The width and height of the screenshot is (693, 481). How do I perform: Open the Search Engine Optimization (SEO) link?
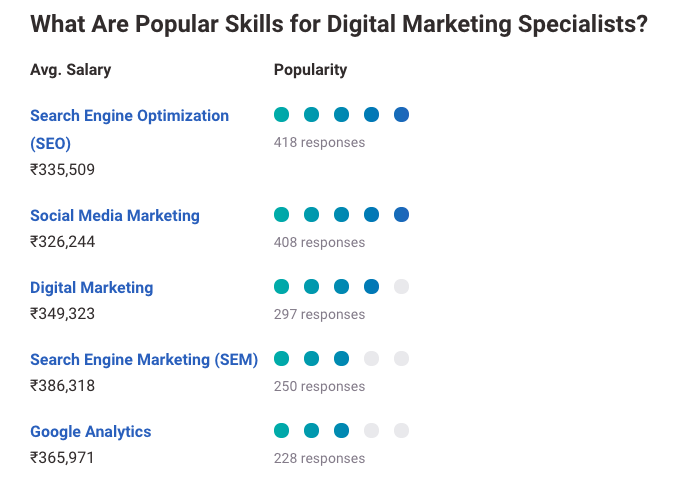[129, 116]
